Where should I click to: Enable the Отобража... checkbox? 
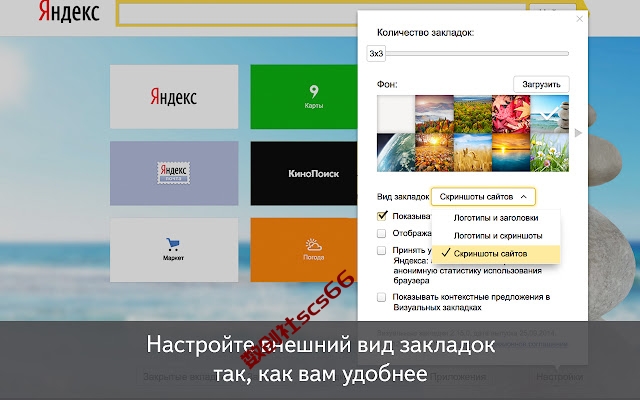pyautogui.click(x=382, y=233)
